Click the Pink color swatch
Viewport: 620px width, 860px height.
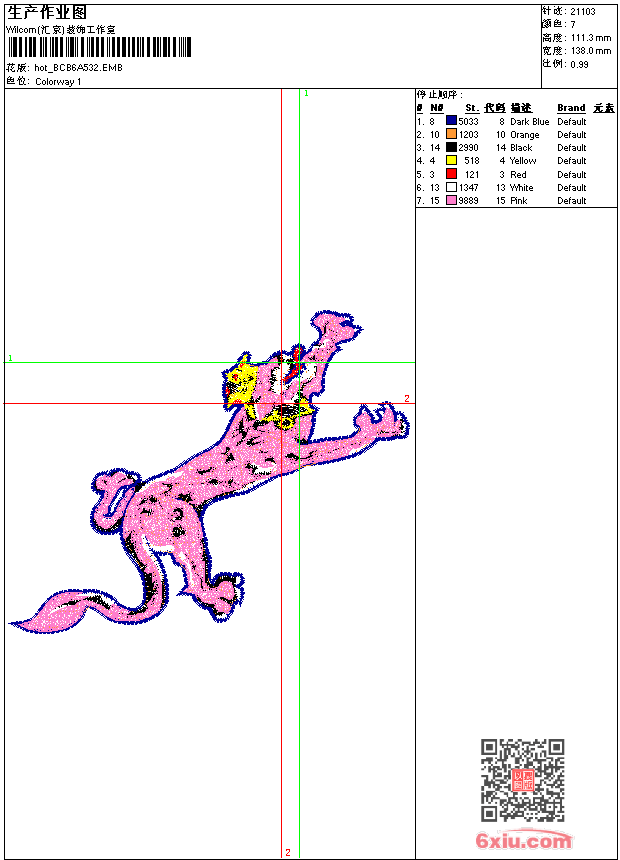(x=452, y=200)
